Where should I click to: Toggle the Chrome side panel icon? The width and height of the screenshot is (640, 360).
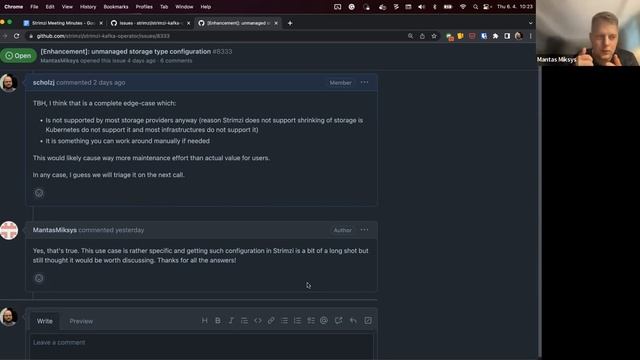[507, 36]
